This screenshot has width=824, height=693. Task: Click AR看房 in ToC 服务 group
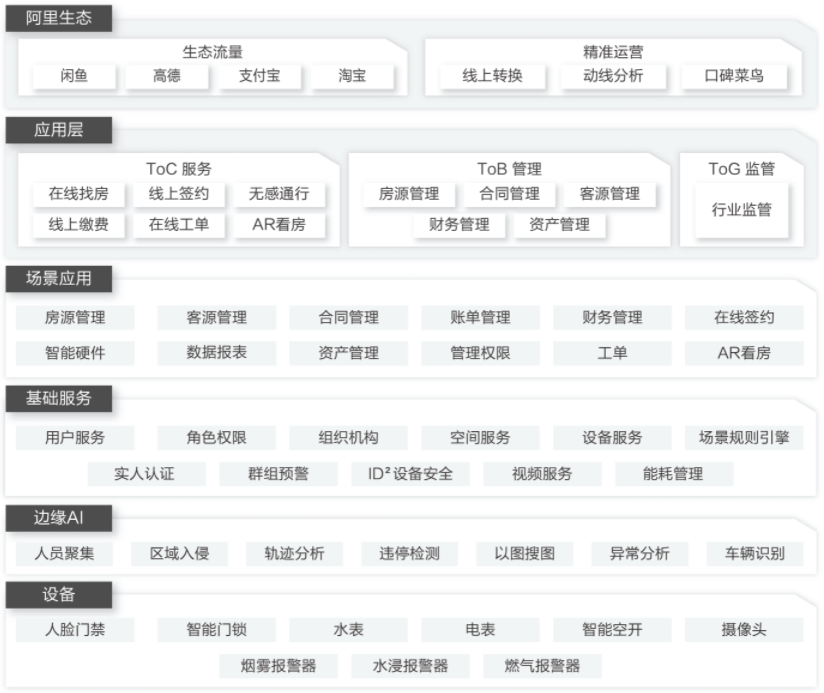pos(279,225)
